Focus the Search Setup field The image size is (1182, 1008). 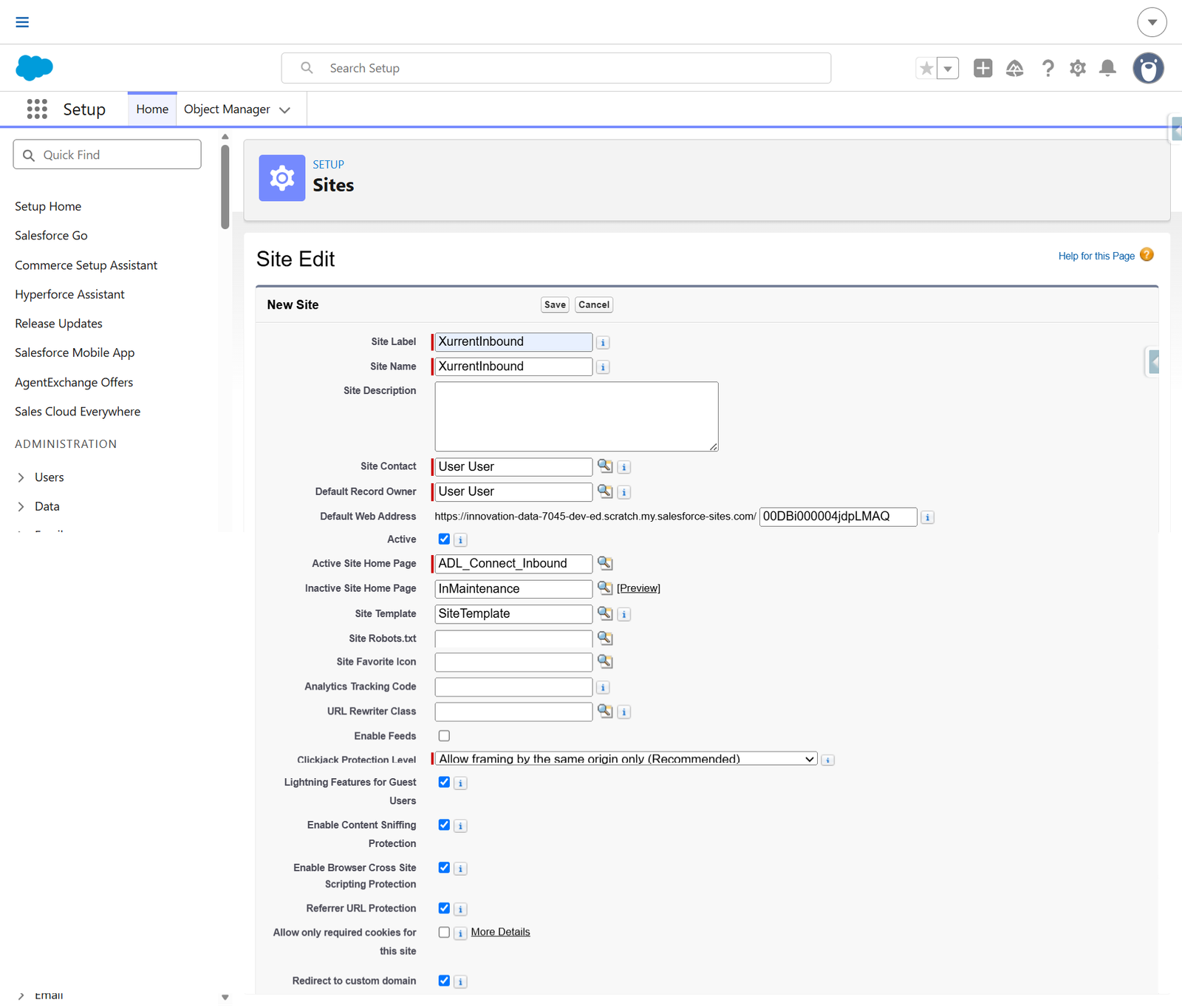click(556, 68)
